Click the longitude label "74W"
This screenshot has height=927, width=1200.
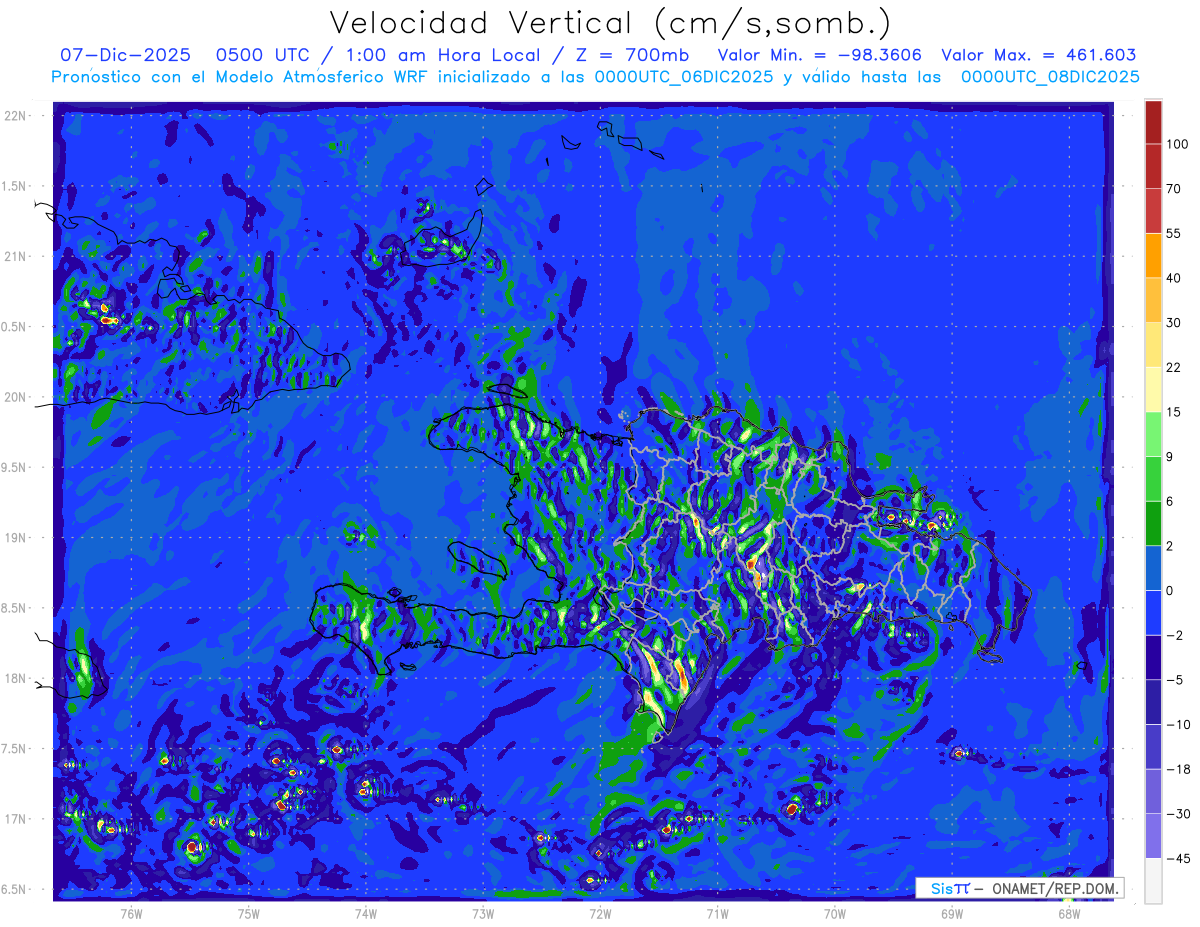click(x=366, y=914)
